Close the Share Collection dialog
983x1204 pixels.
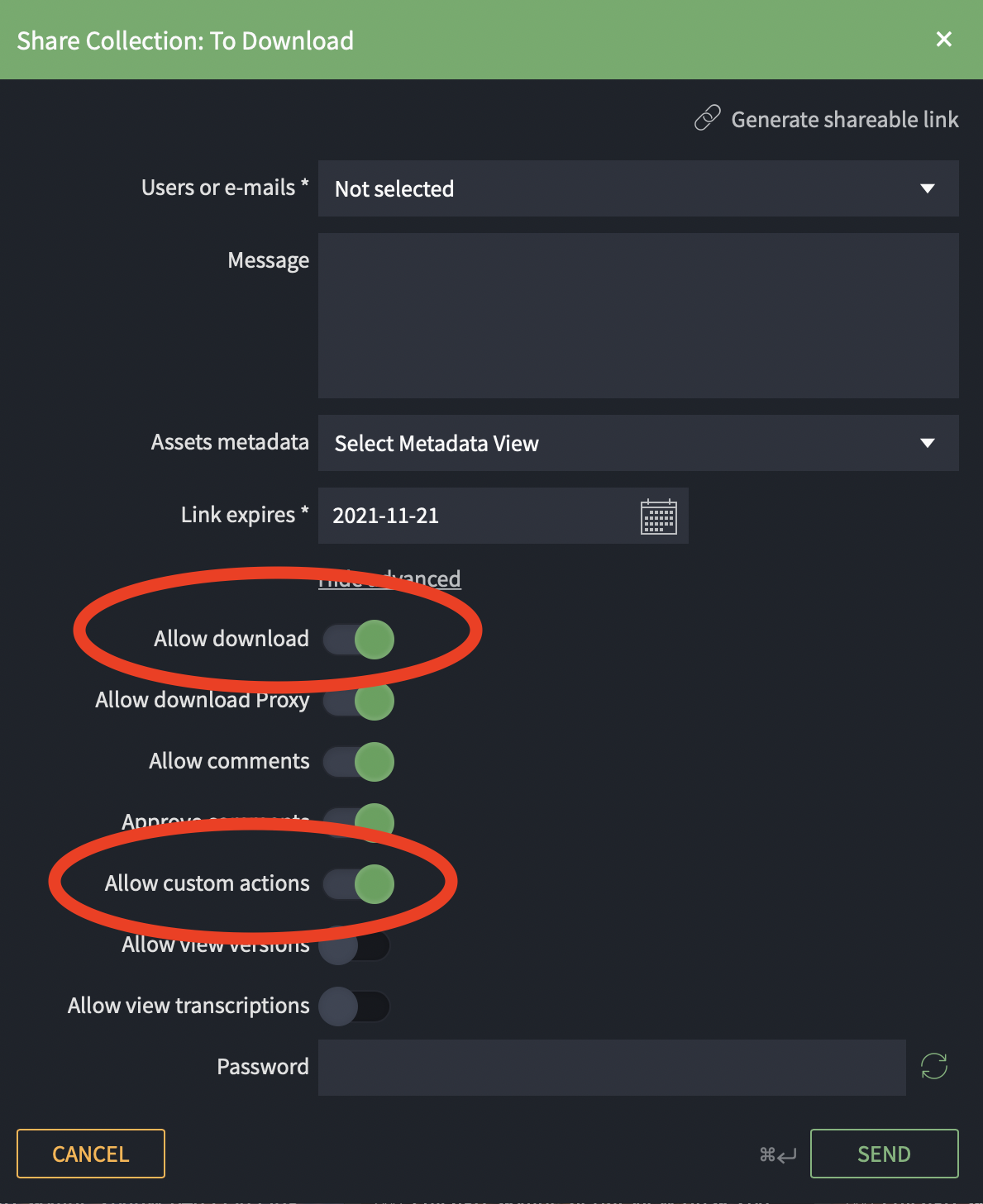[943, 40]
